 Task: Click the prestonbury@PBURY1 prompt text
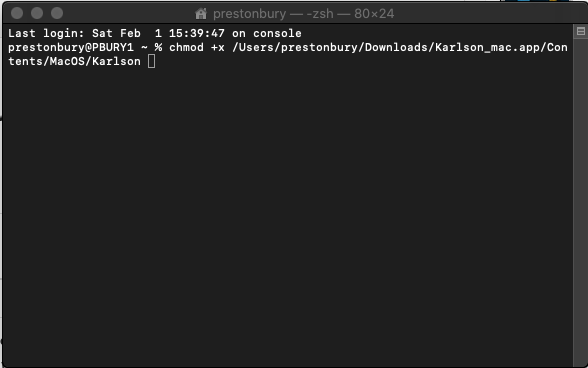(x=71, y=48)
